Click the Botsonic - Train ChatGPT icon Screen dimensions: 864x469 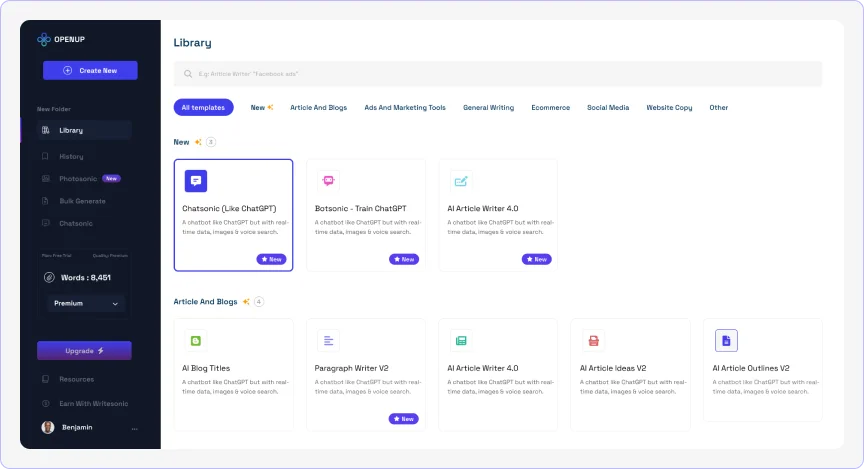click(328, 181)
